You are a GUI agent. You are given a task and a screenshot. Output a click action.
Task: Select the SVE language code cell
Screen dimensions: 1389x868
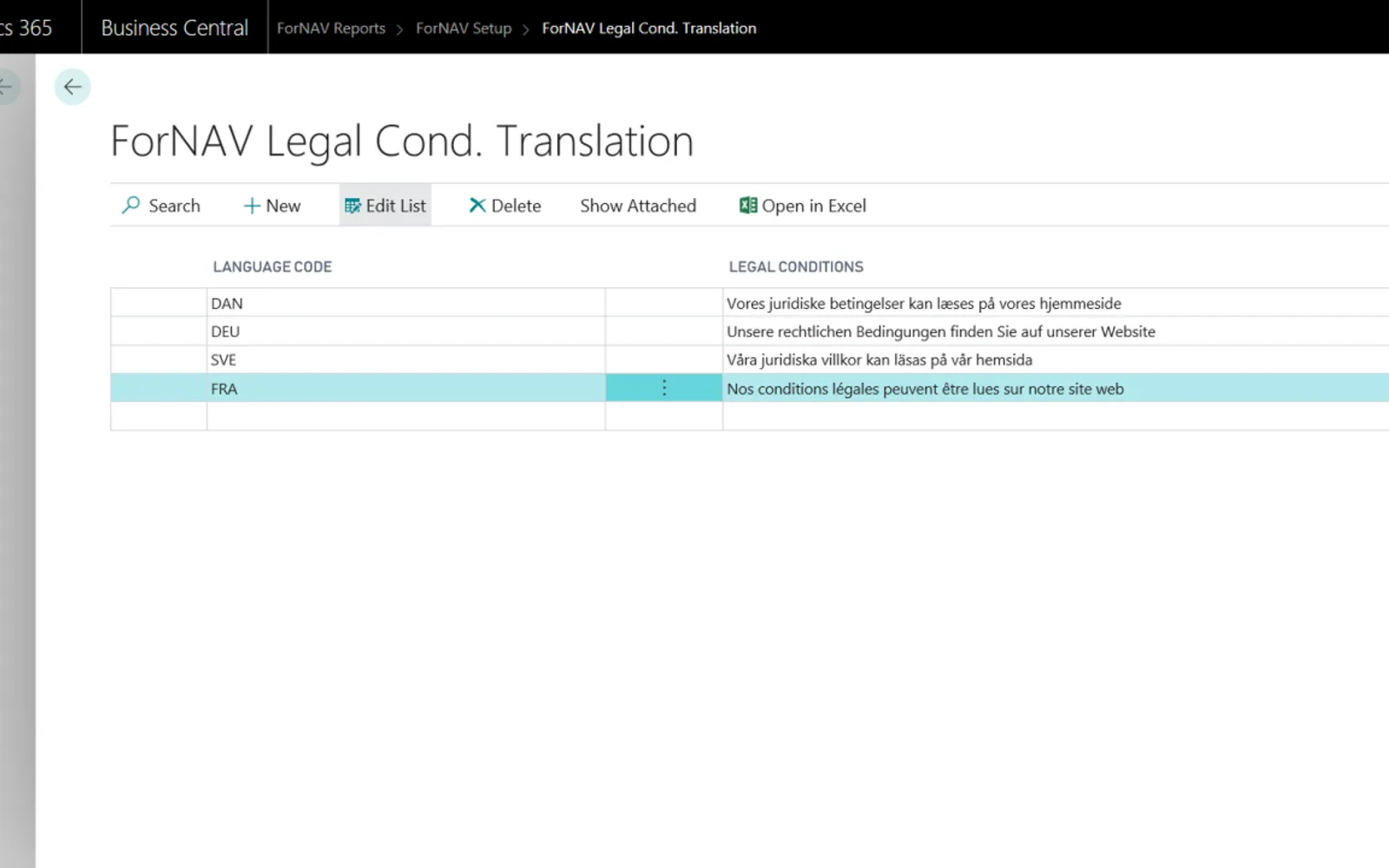[x=405, y=359]
